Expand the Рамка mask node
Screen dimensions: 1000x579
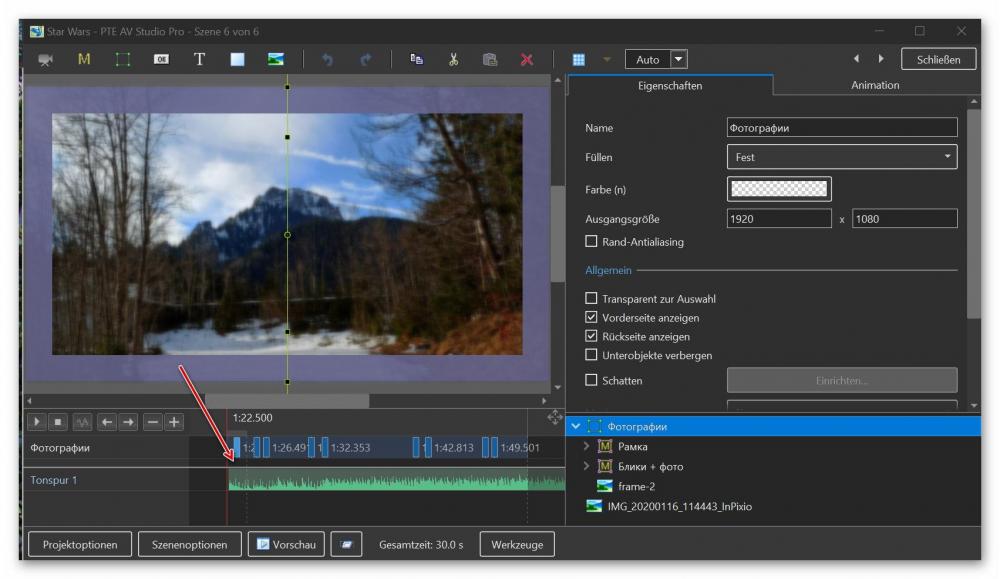pyautogui.click(x=586, y=446)
